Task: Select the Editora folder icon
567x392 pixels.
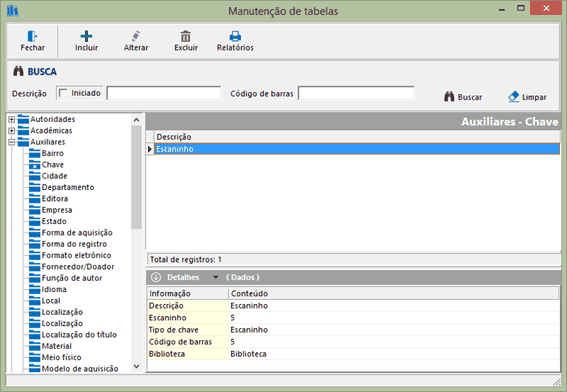Action: pyautogui.click(x=35, y=199)
